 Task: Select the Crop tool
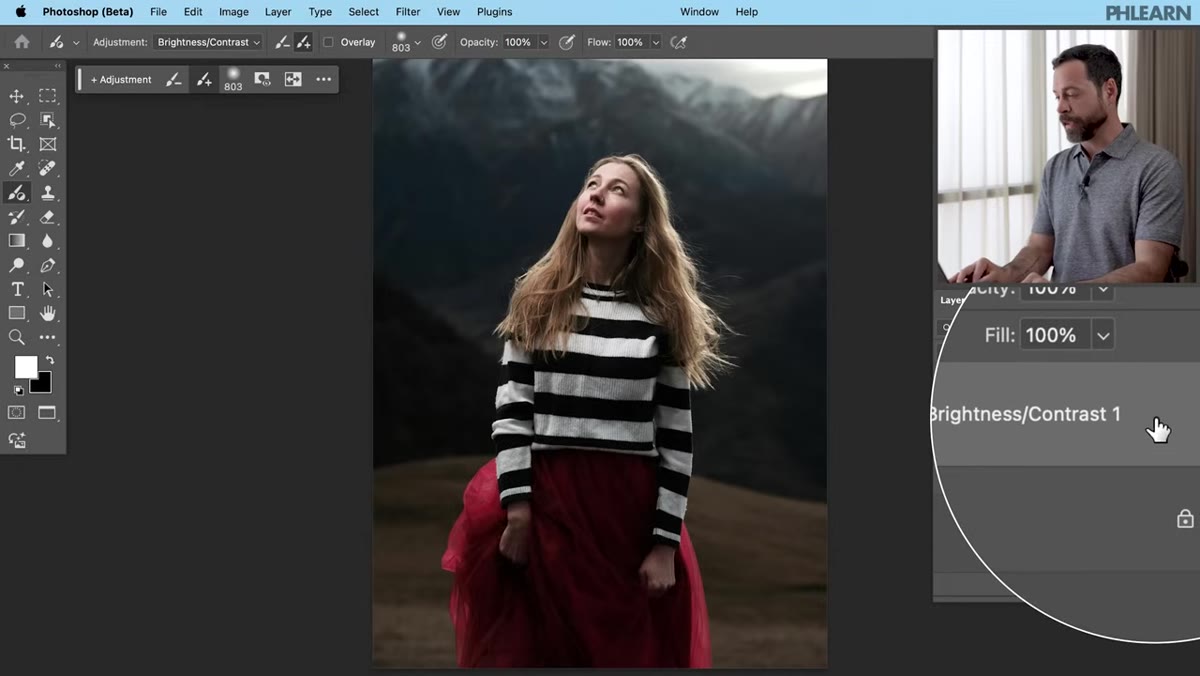point(17,144)
